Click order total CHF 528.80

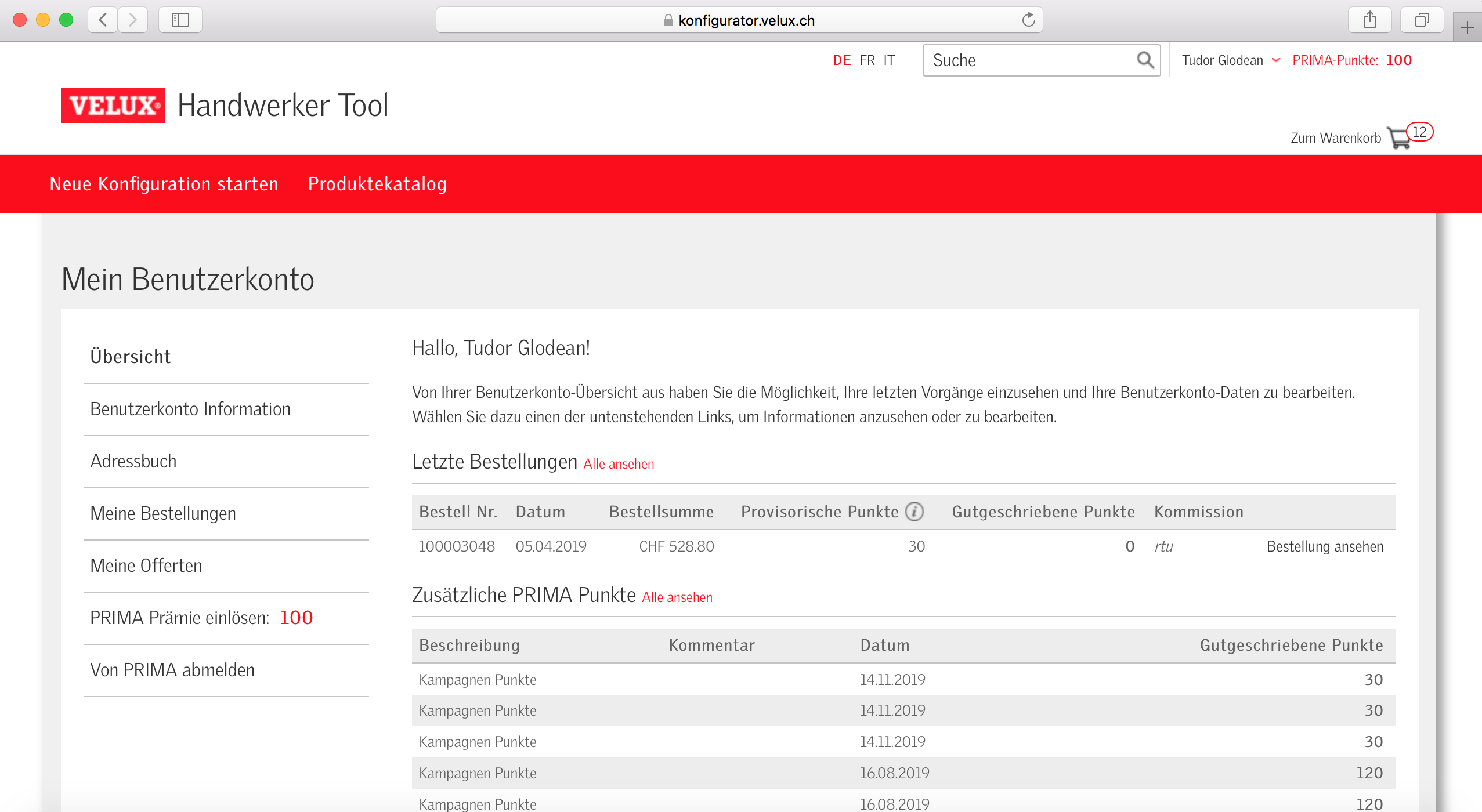click(677, 546)
